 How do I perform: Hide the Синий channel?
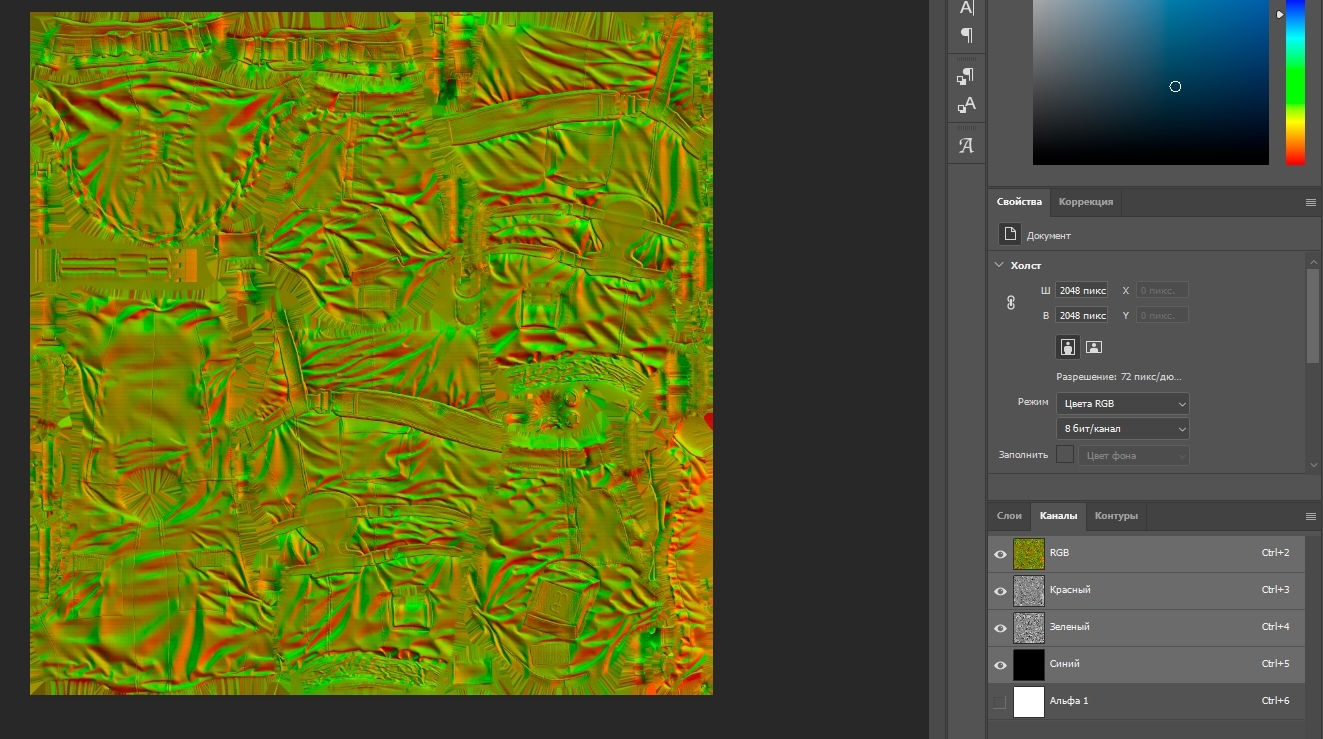tap(1000, 665)
